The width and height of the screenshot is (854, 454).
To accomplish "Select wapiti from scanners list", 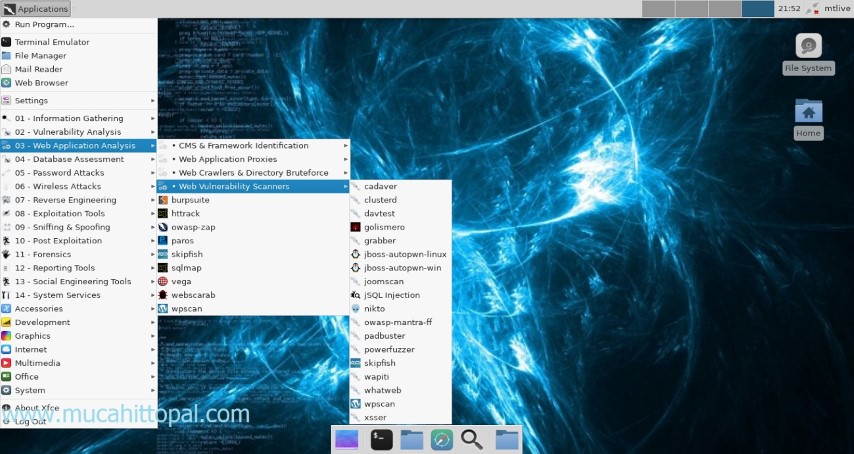I will [400, 377].
